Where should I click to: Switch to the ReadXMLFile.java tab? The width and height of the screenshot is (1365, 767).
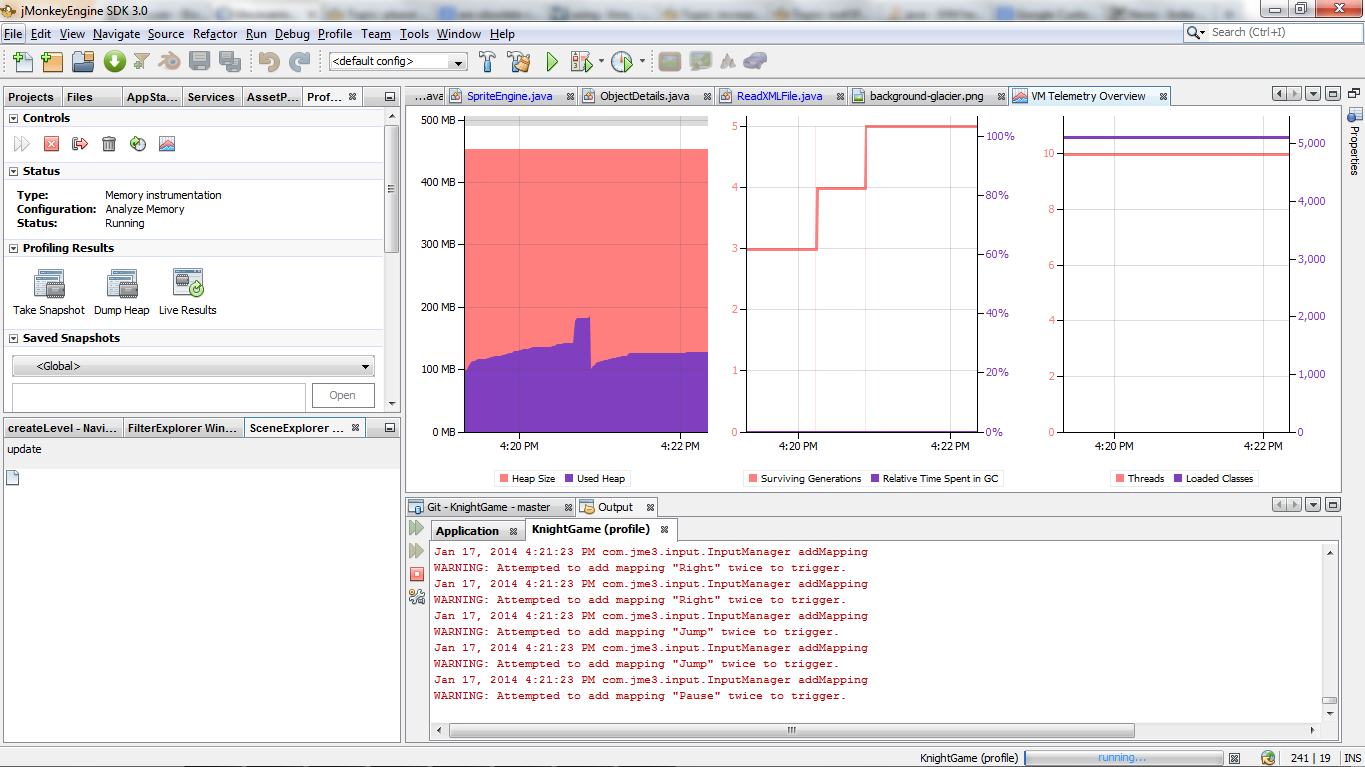pos(779,96)
